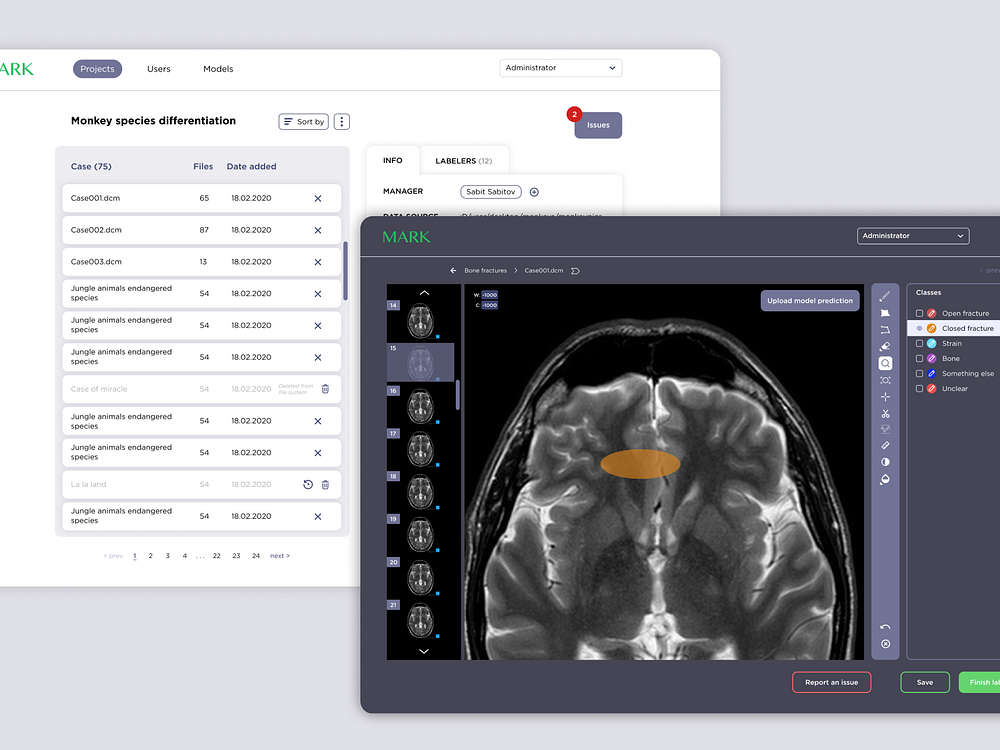Click Report an issue
This screenshot has width=1000, height=750.
tap(832, 682)
